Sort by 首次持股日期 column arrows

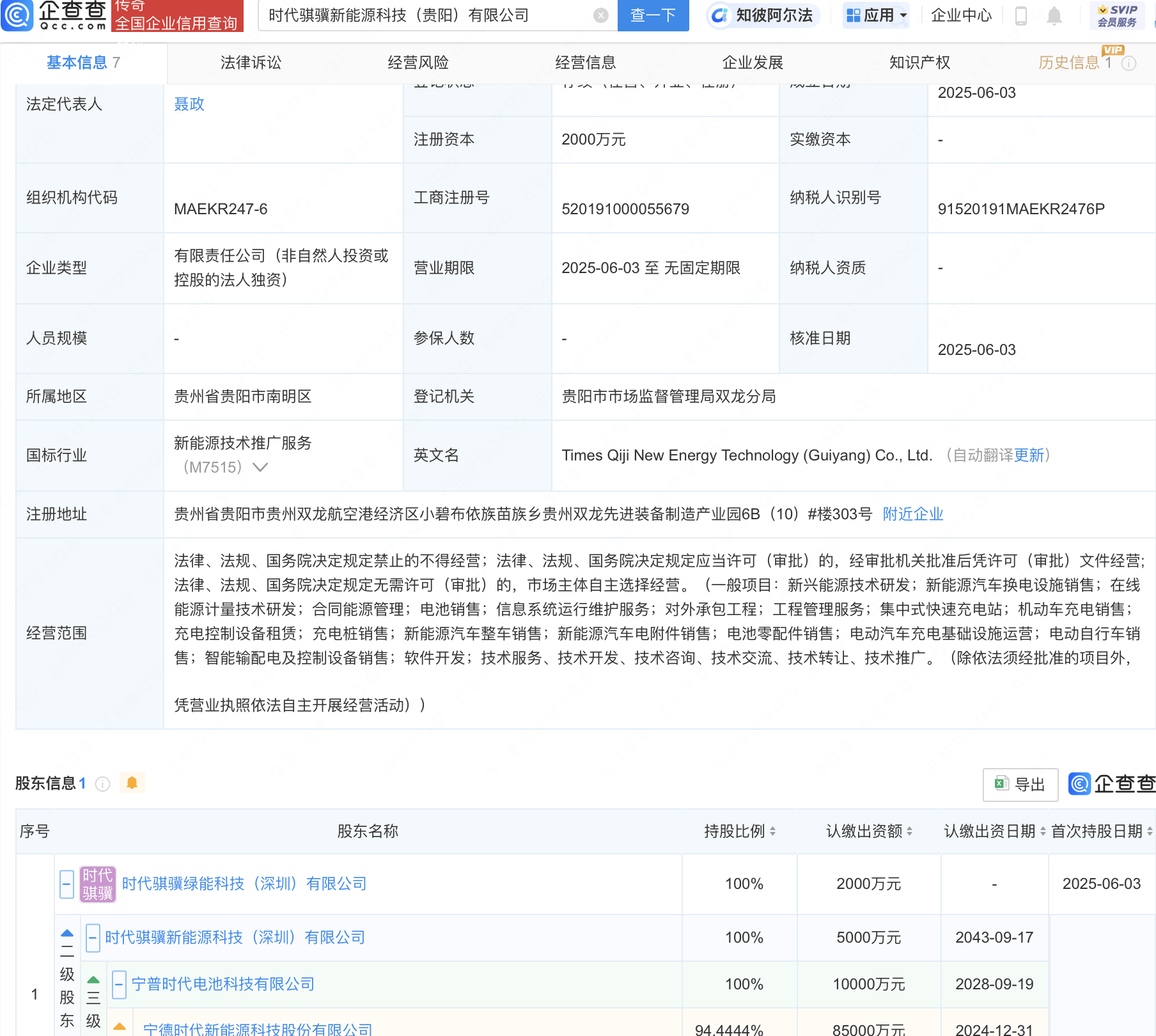point(1150,831)
